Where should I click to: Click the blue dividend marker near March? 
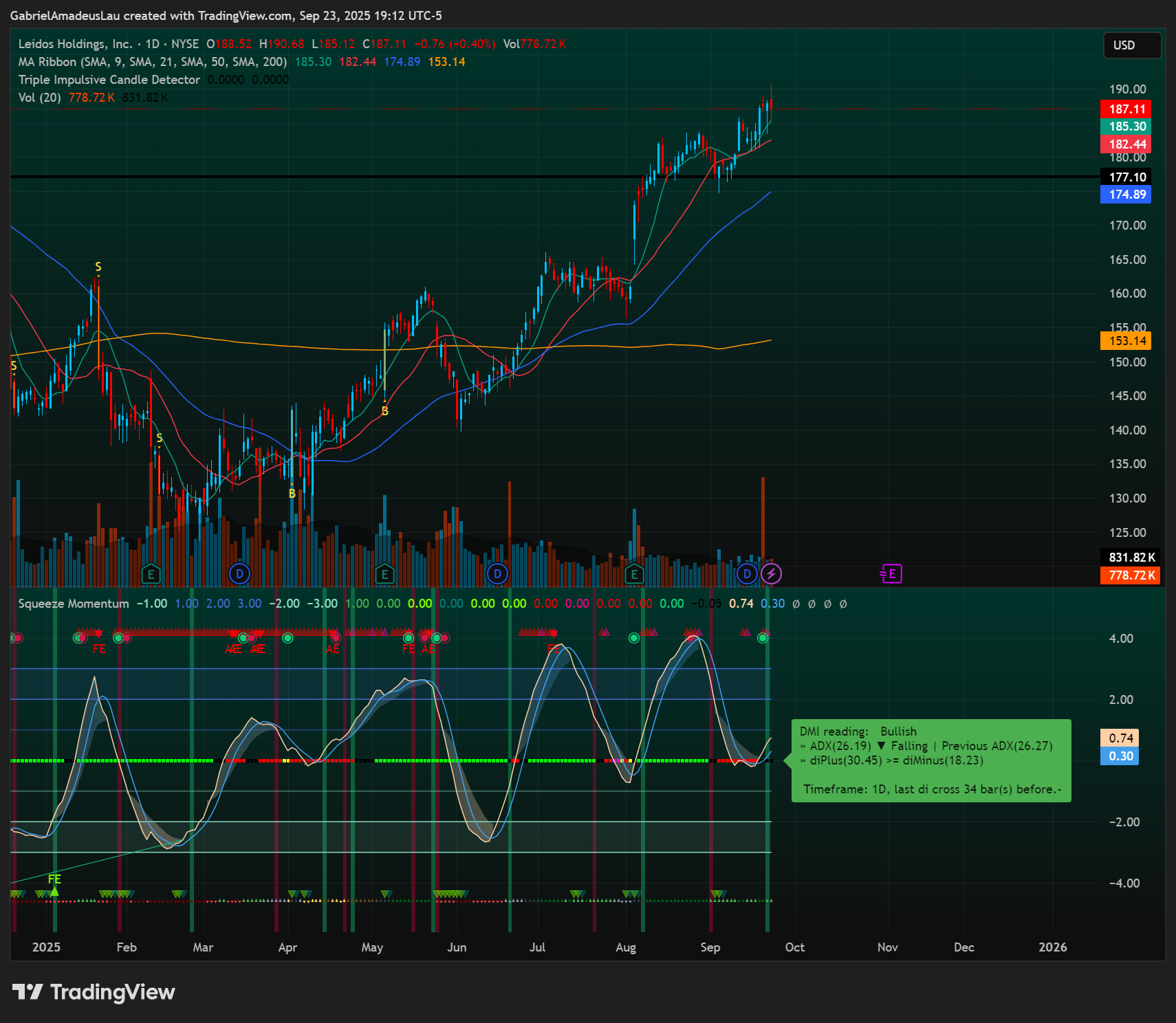click(239, 574)
